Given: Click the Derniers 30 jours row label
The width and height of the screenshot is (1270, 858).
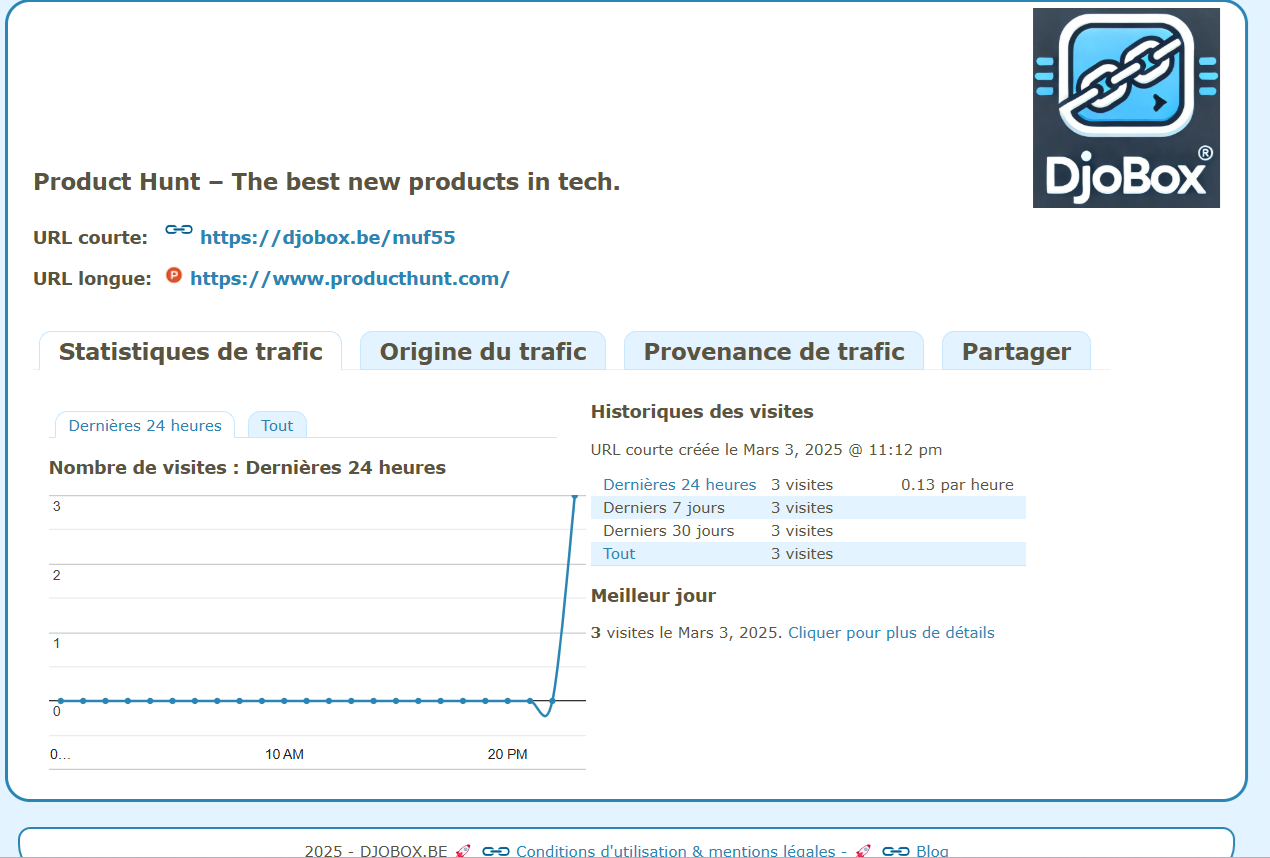Looking at the screenshot, I should tap(669, 531).
